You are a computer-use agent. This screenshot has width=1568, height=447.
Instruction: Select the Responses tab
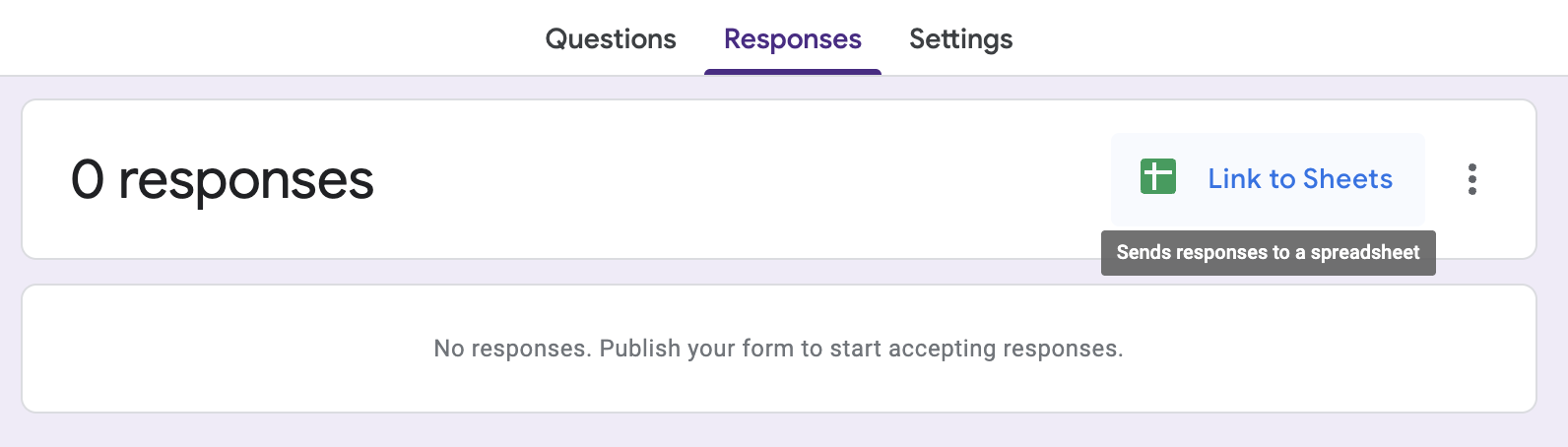(x=792, y=39)
